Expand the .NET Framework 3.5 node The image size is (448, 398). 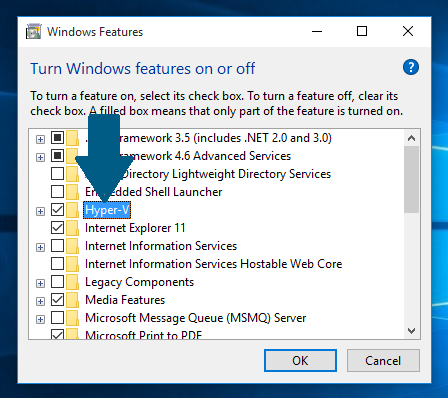40,139
